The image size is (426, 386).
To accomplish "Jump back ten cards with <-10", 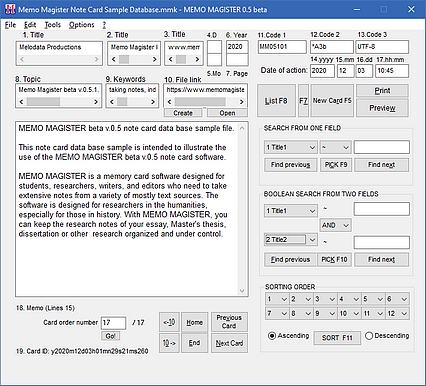I will (169, 322).
